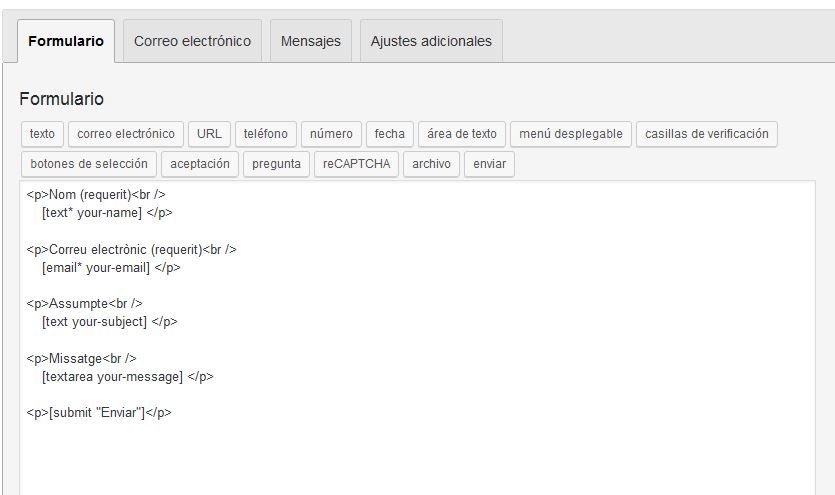Insert casillas de verificación tag

point(707,134)
